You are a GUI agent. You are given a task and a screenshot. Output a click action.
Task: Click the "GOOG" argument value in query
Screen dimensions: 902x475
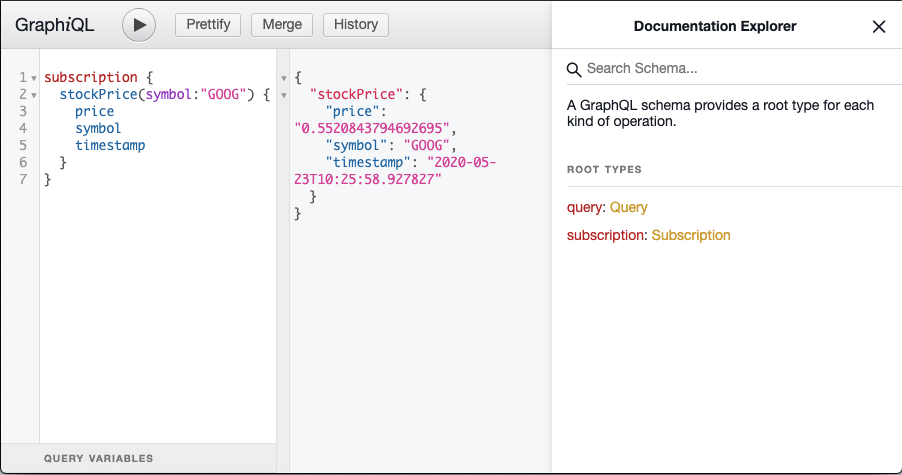(223, 94)
